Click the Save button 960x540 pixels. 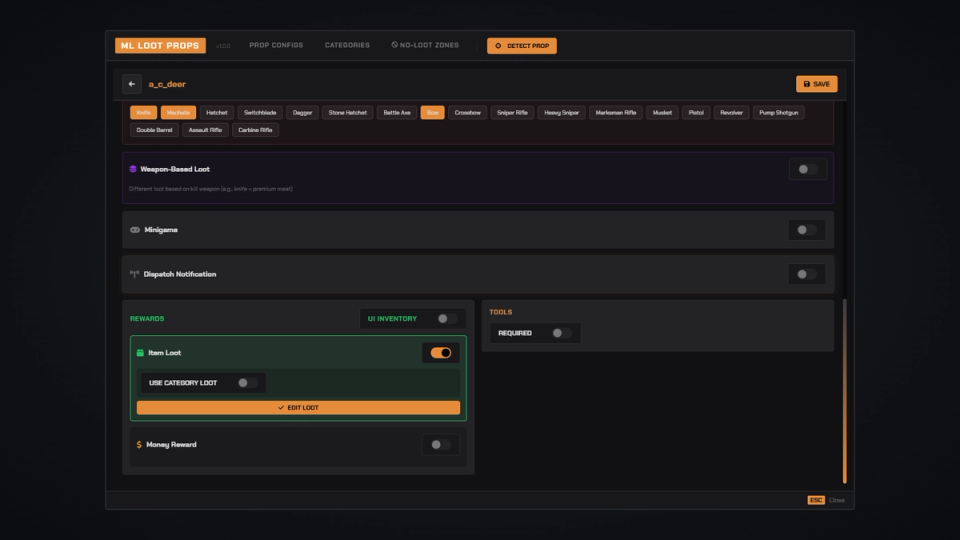[816, 84]
